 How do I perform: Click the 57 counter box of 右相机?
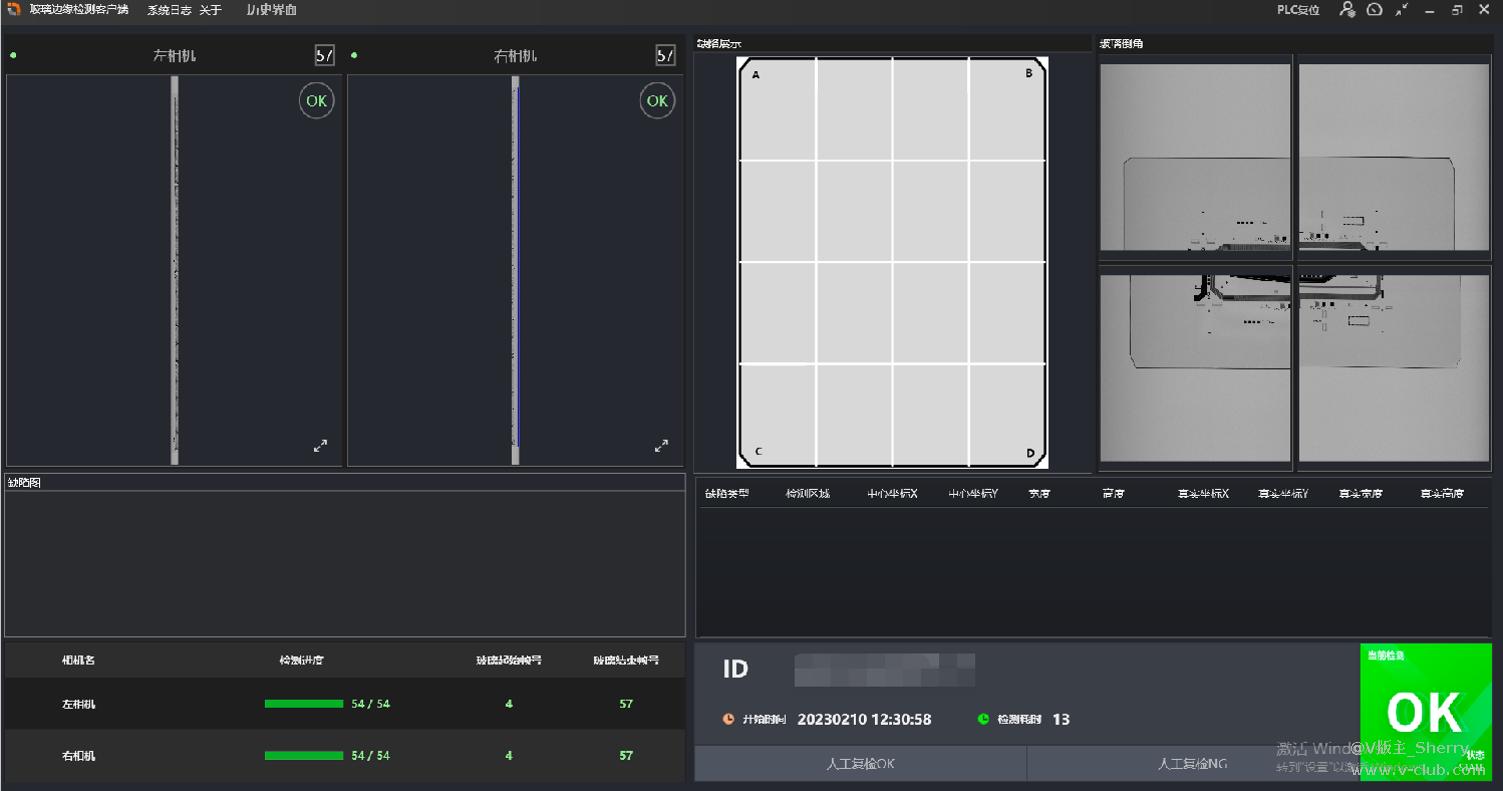coord(666,56)
